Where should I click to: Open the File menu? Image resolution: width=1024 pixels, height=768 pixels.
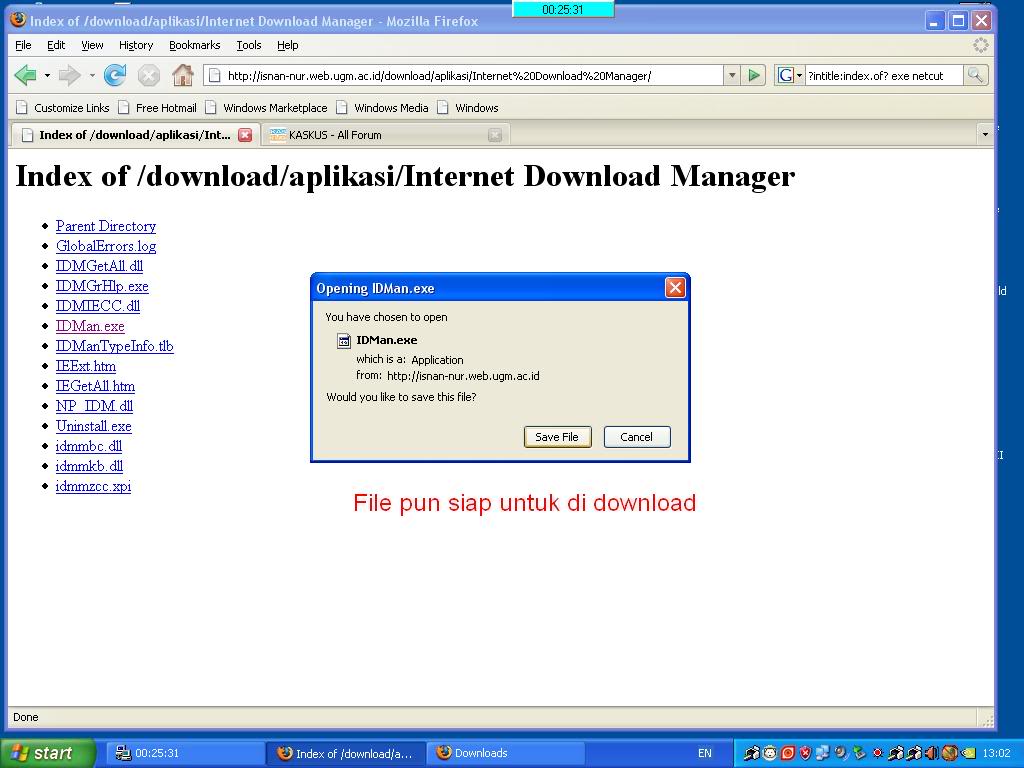coord(23,45)
